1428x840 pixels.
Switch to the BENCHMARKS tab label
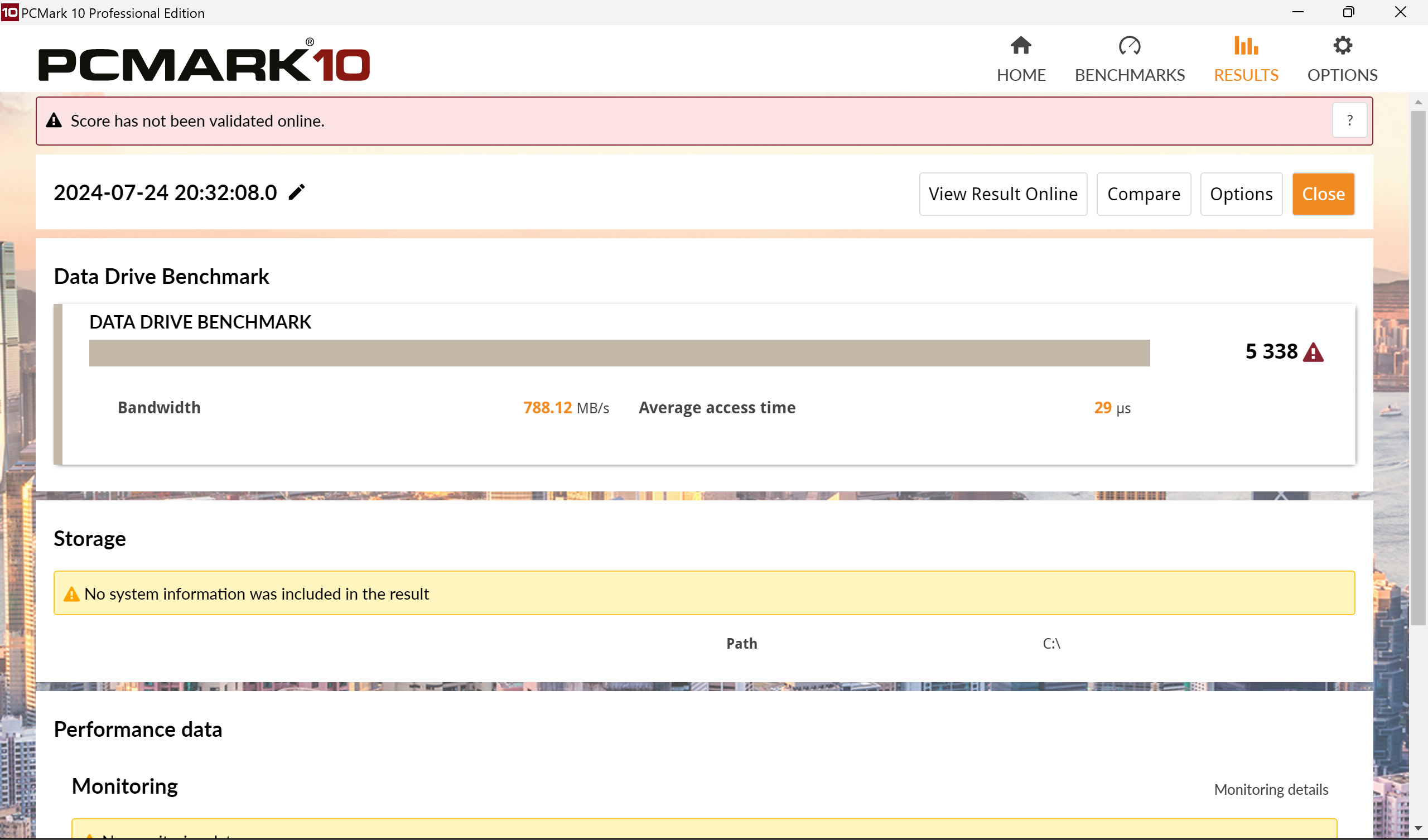coord(1129,75)
